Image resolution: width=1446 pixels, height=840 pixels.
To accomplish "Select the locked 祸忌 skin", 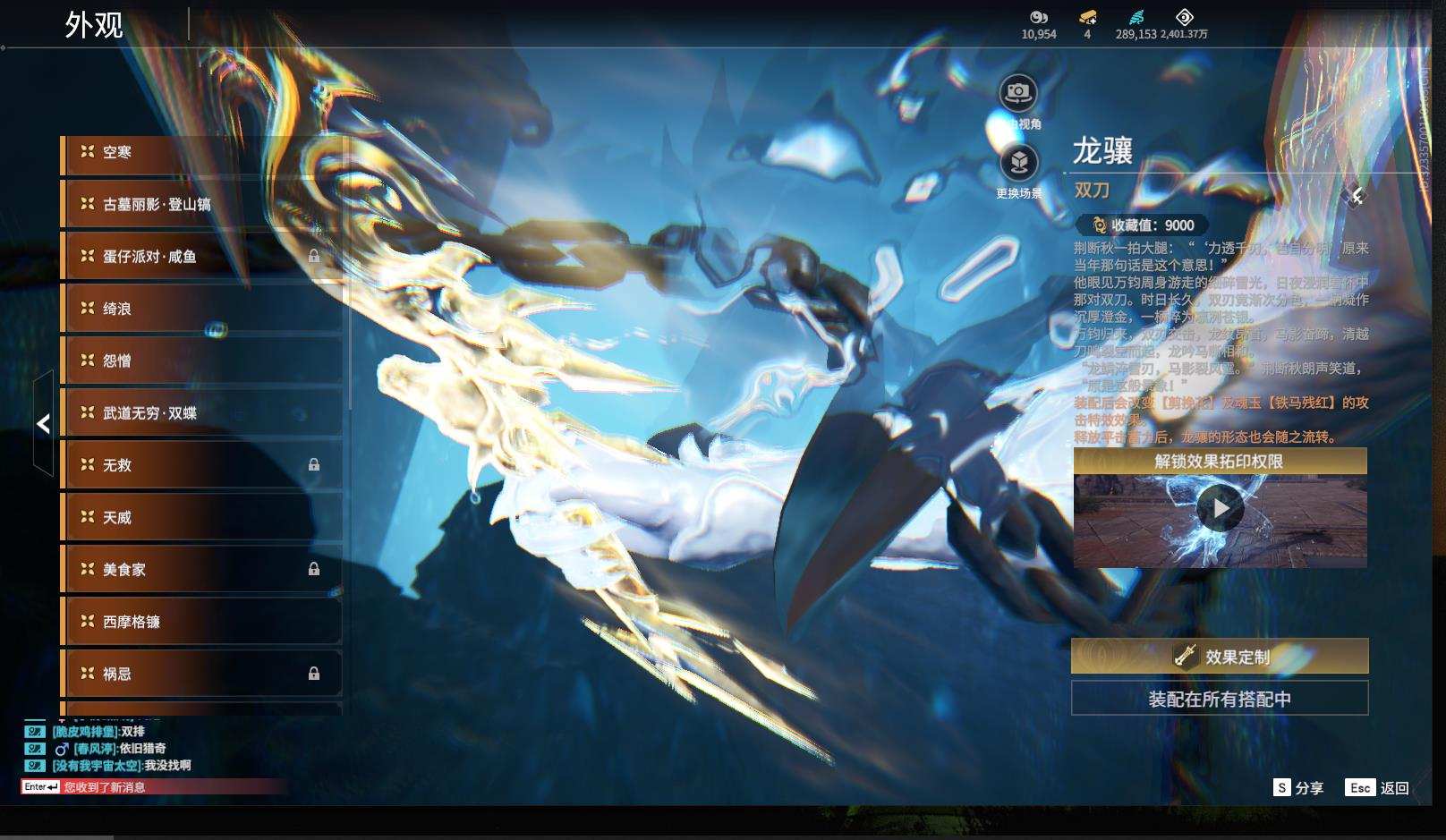I will (x=201, y=674).
